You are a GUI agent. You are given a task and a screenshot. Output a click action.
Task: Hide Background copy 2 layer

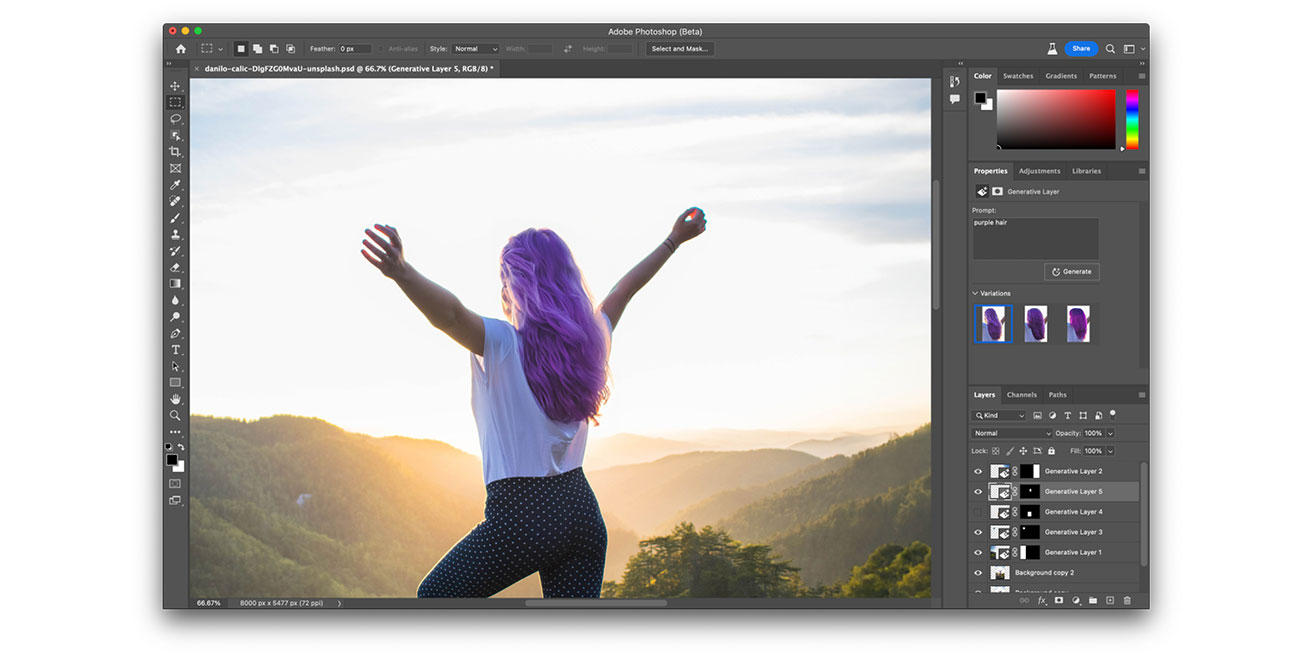tap(978, 572)
